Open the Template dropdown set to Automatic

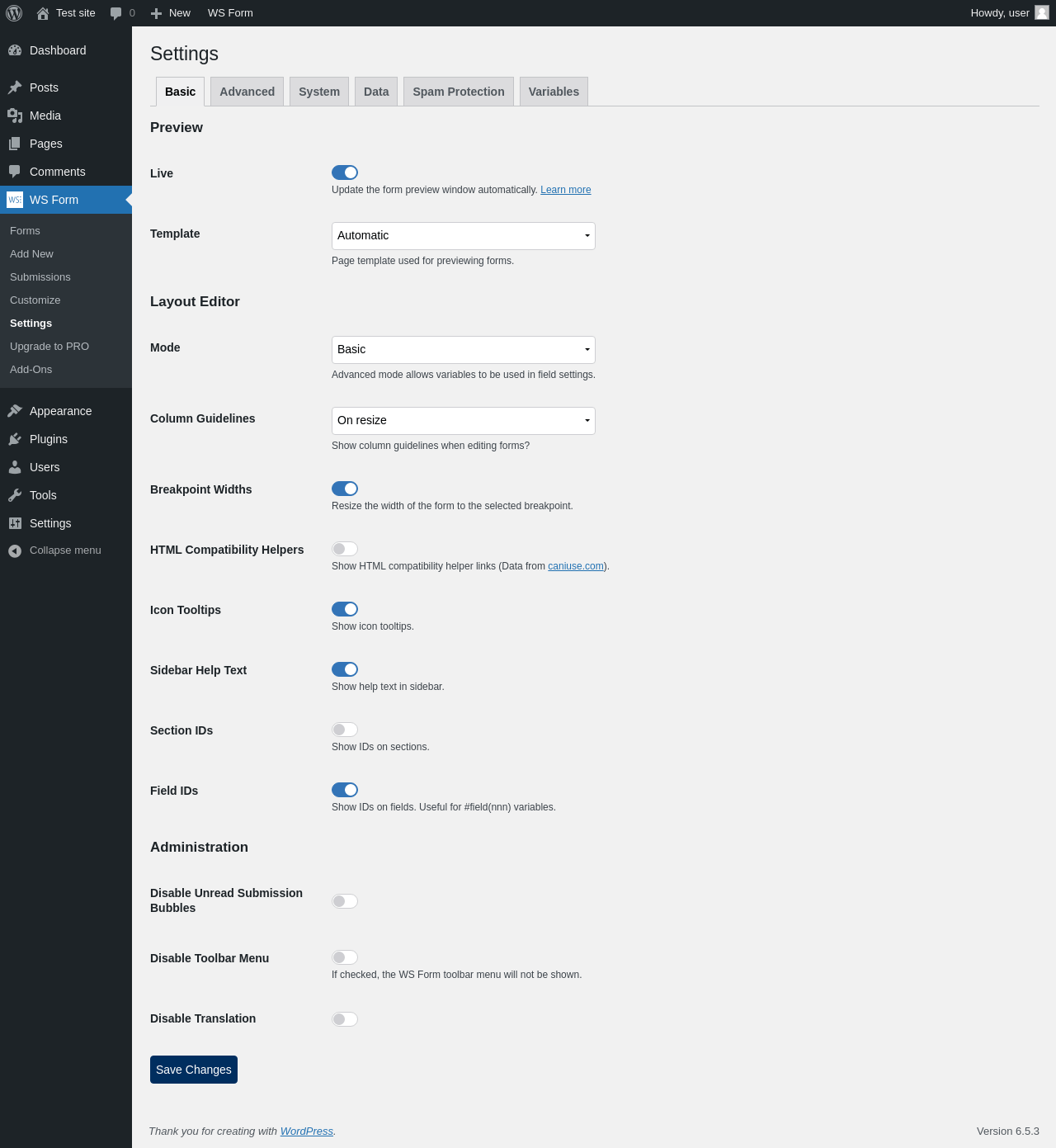[x=464, y=236]
